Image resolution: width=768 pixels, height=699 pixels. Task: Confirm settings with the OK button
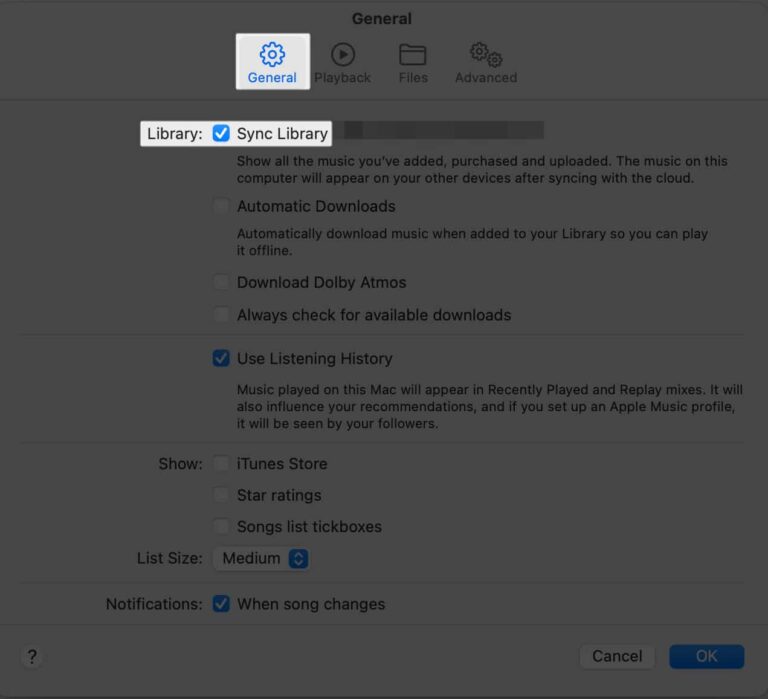click(x=706, y=656)
